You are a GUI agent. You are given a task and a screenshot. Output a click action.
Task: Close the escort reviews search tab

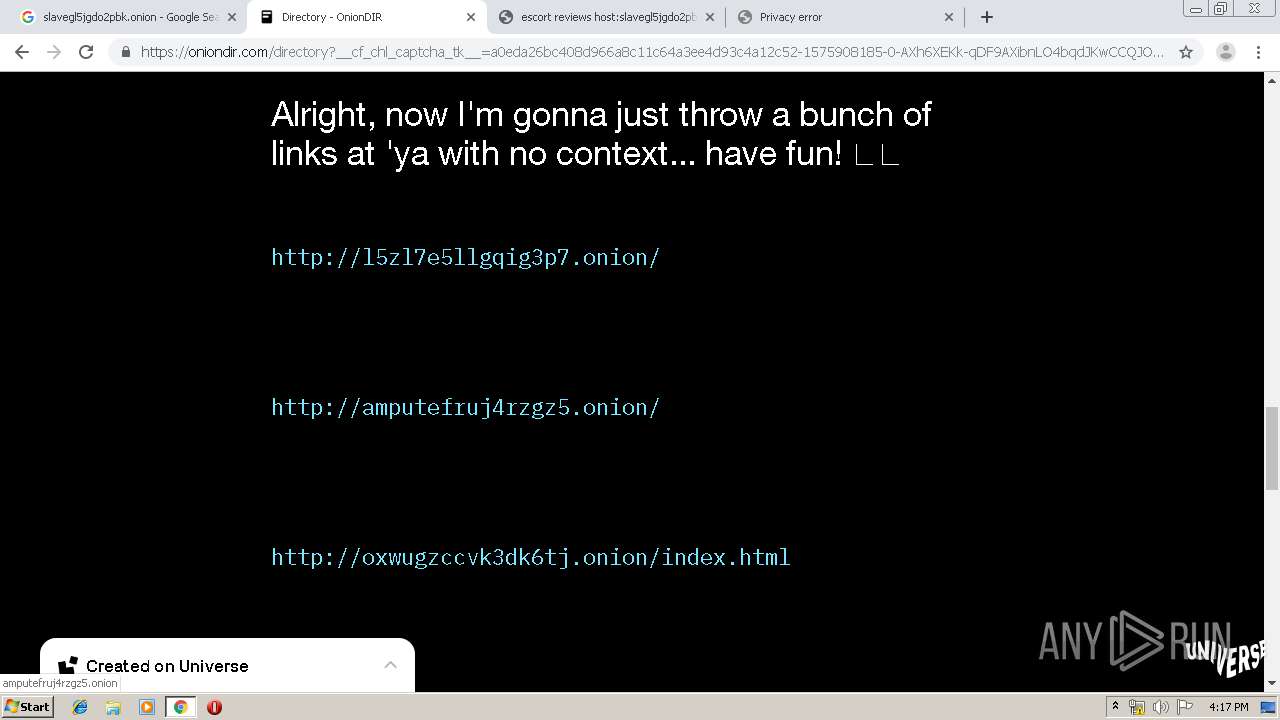tap(710, 17)
